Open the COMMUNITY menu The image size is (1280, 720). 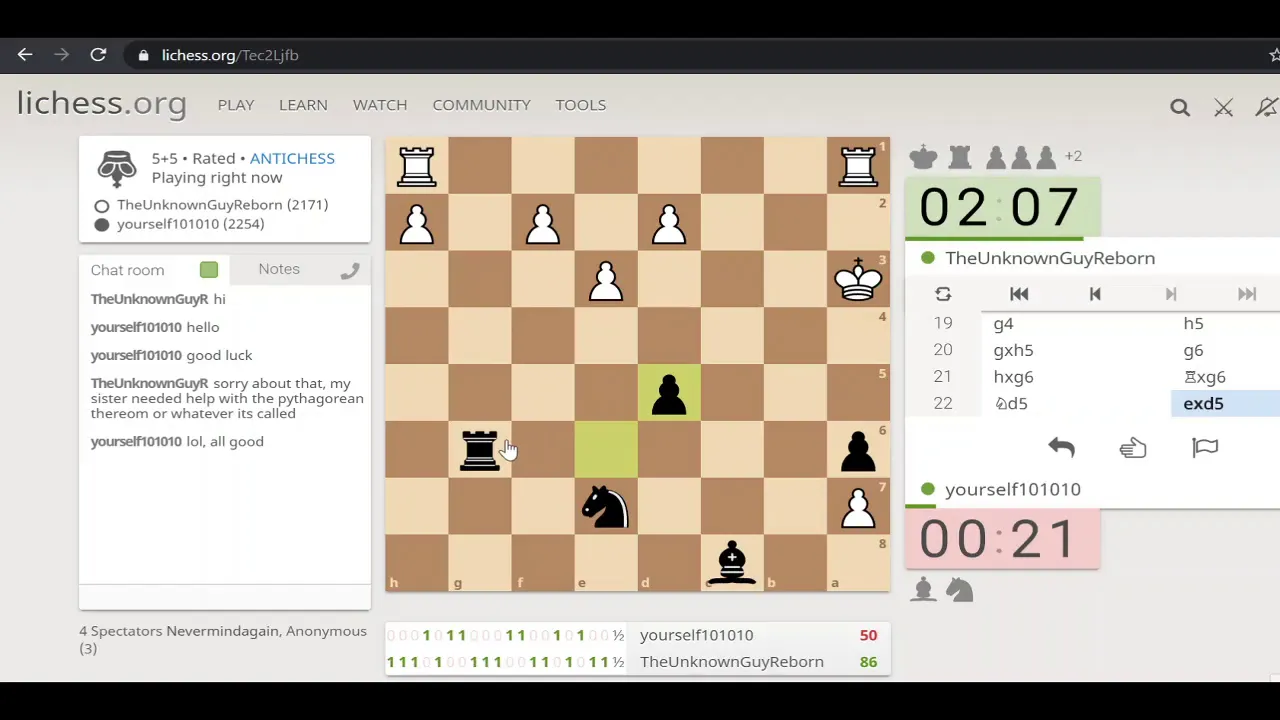coord(481,104)
